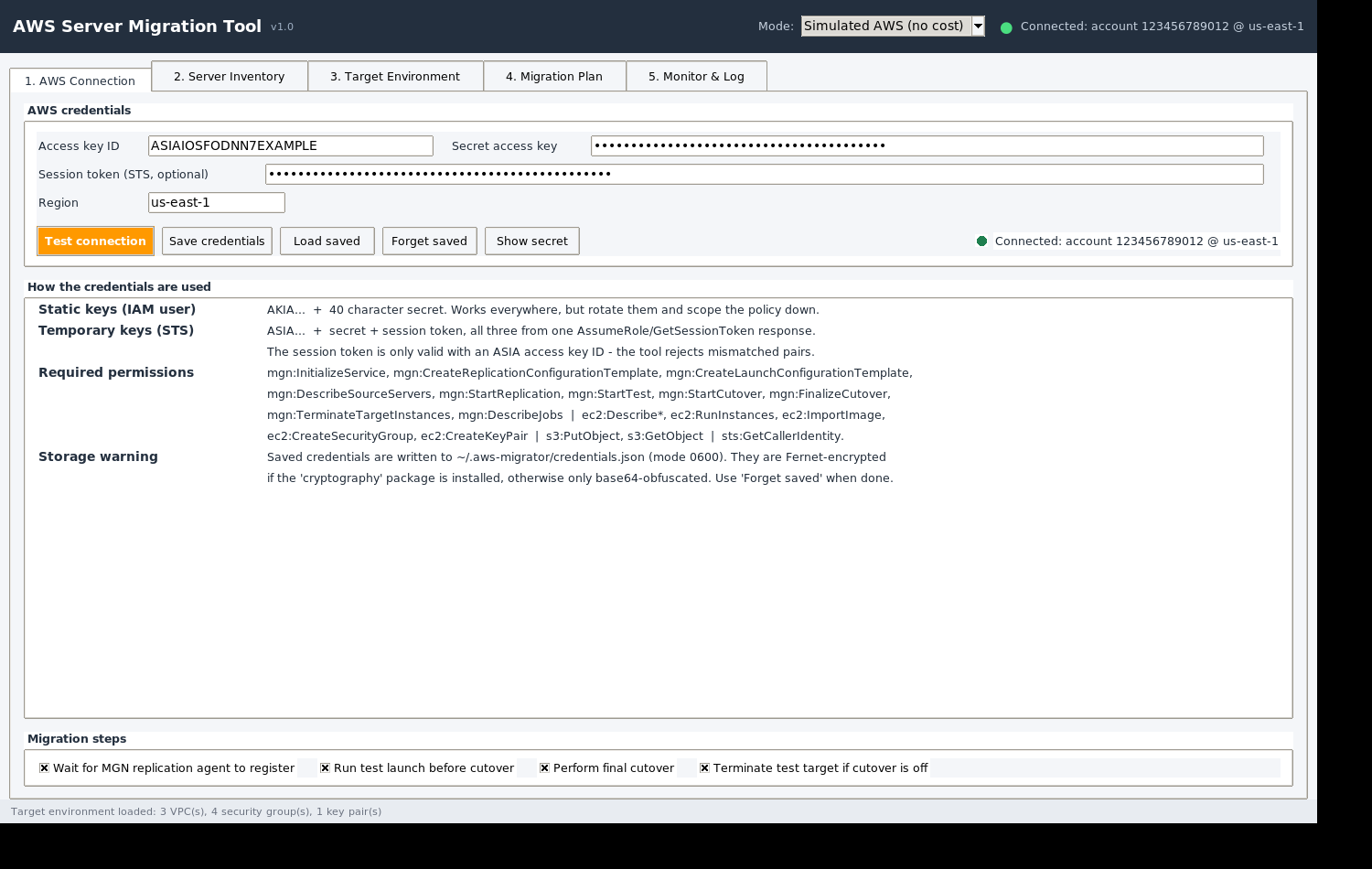The width and height of the screenshot is (1372, 869).
Task: Click the line mentioning 'sts:GetCallerIdentity'
Action: (x=555, y=436)
